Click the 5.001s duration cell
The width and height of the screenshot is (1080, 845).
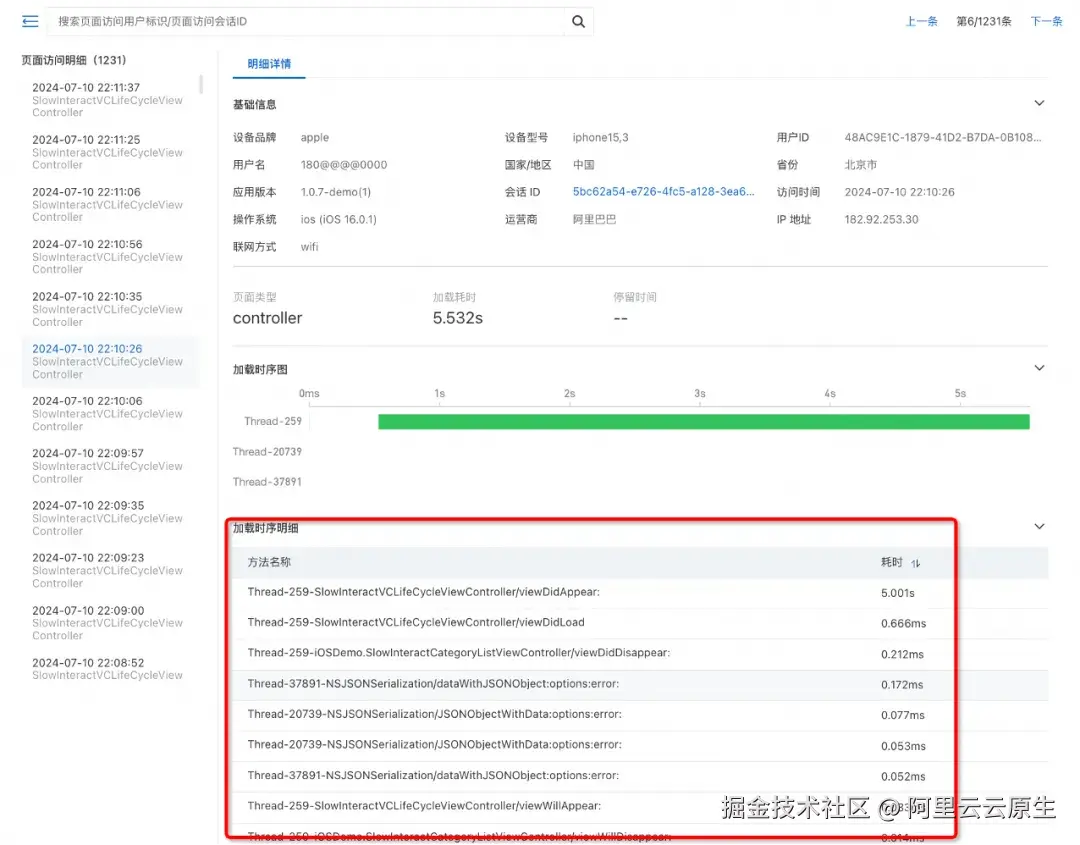(897, 593)
